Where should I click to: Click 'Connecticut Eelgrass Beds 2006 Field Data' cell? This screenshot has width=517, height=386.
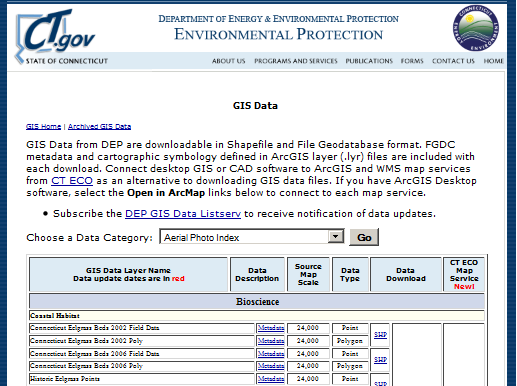point(142,353)
